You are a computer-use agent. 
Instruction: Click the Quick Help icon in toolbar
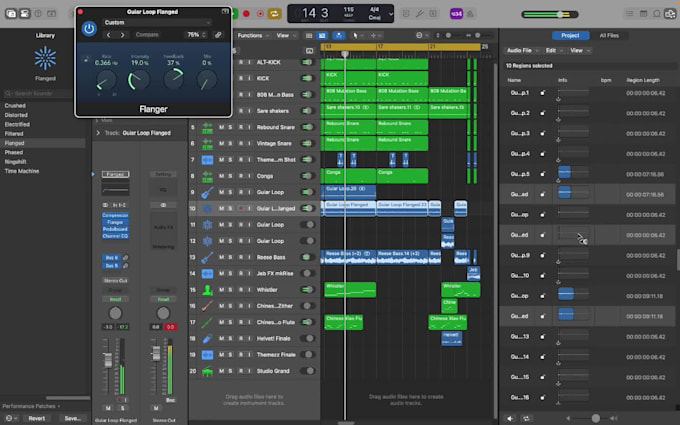click(x=38, y=14)
